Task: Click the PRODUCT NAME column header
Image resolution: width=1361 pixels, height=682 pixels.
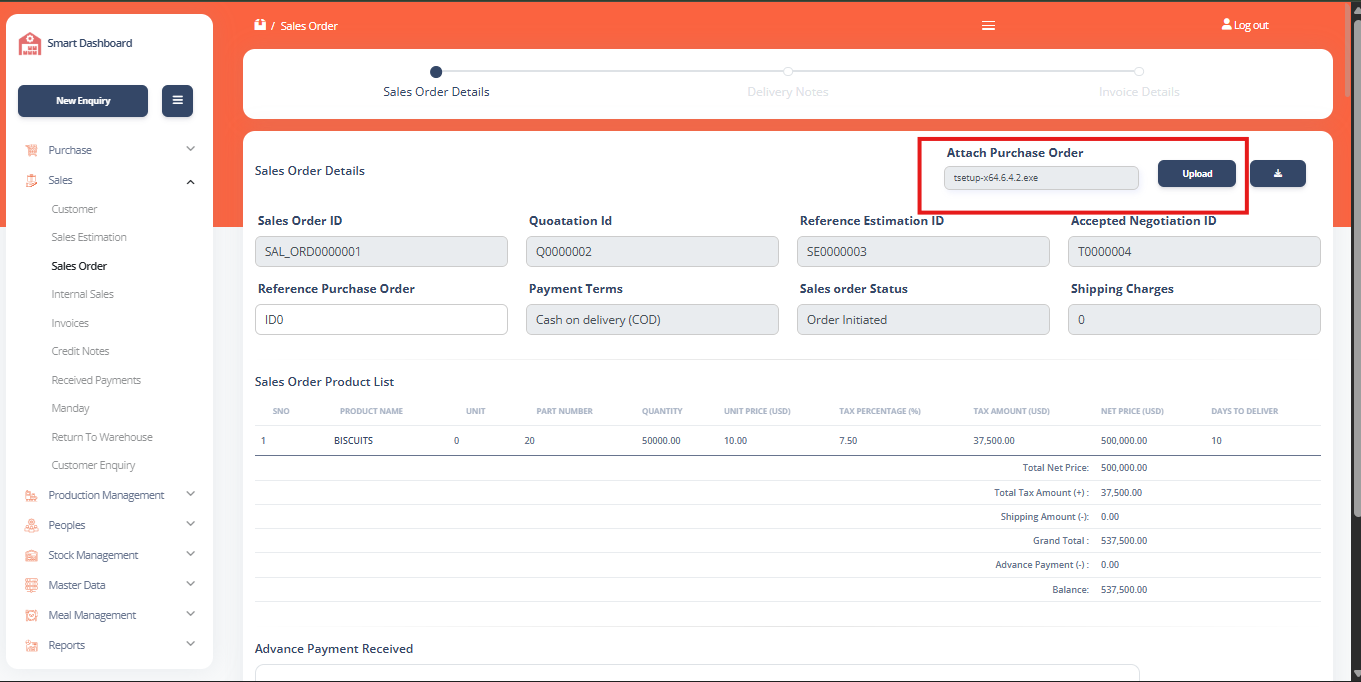Action: coord(371,411)
